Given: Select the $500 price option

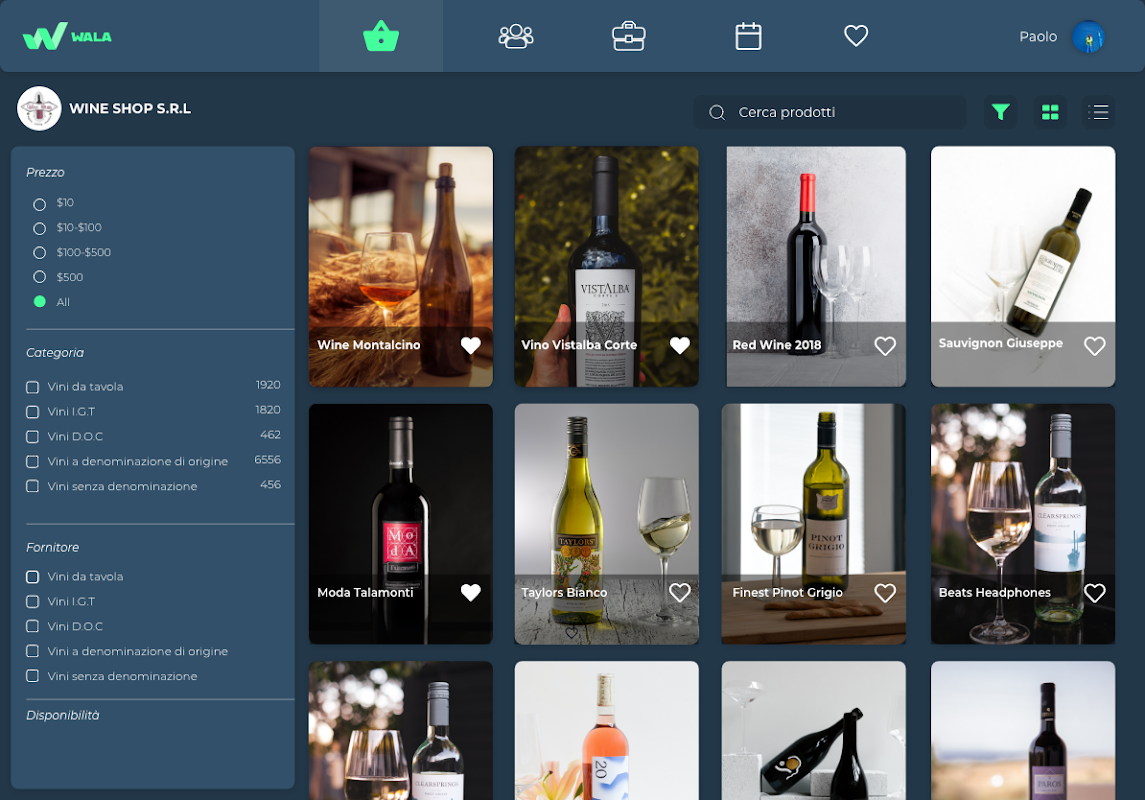Looking at the screenshot, I should [39, 277].
